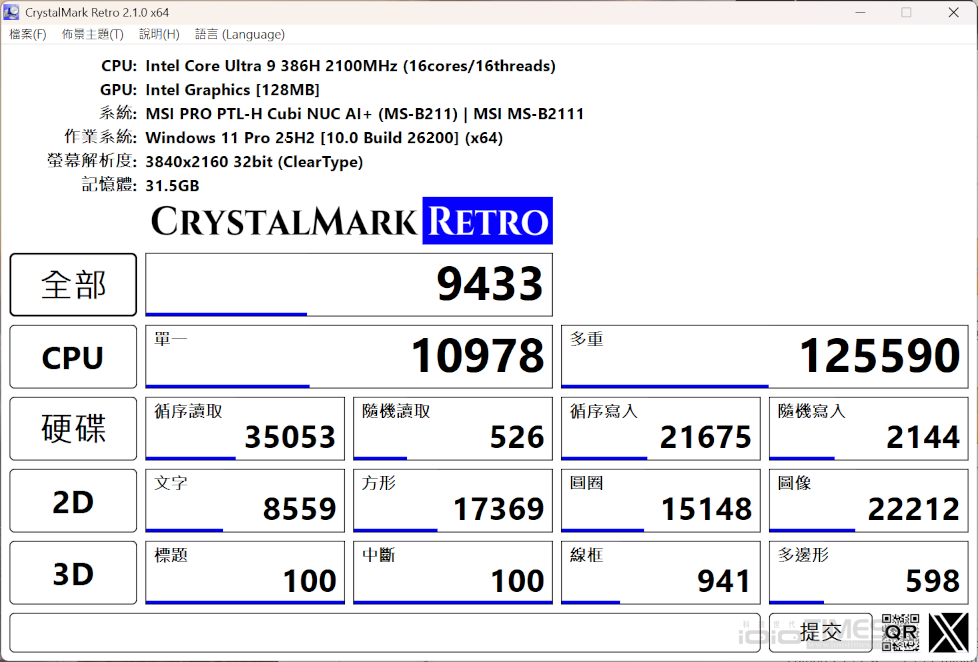Select the 多重 CPU score 125590

765,357
